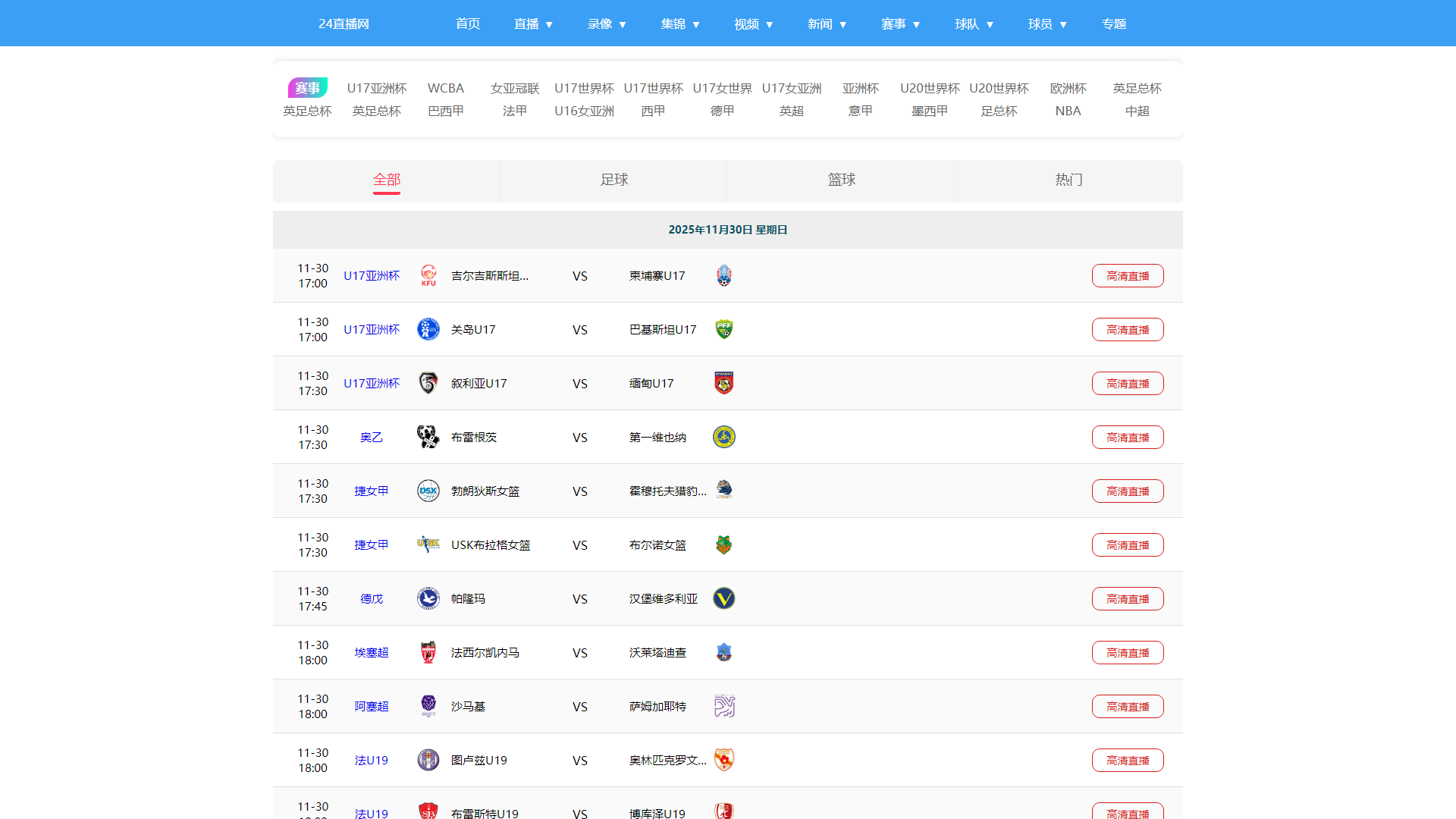The width and height of the screenshot is (1456, 819).
Task: Switch to the 足球 tab
Action: tap(613, 180)
